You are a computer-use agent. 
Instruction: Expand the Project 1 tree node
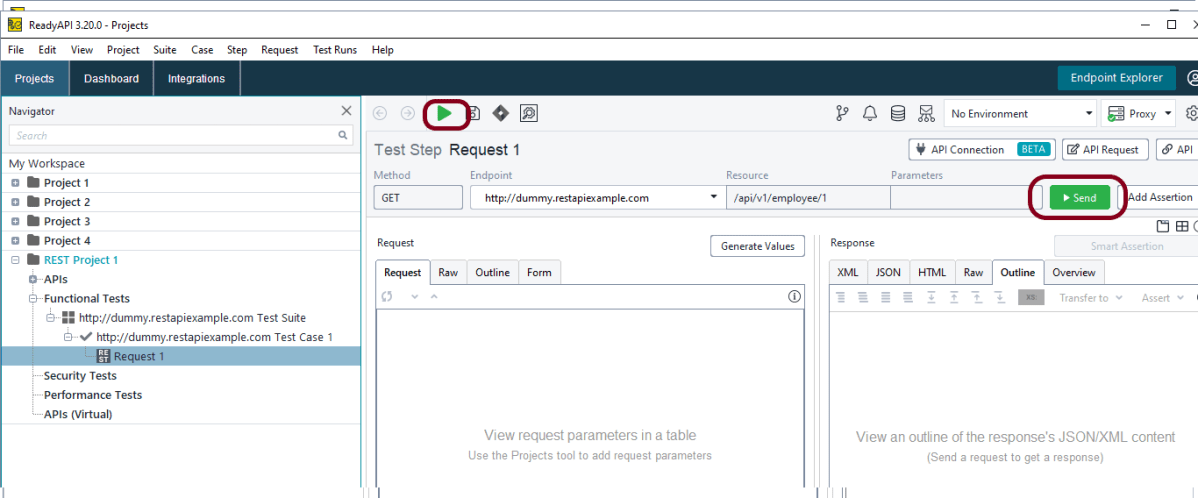(15, 183)
